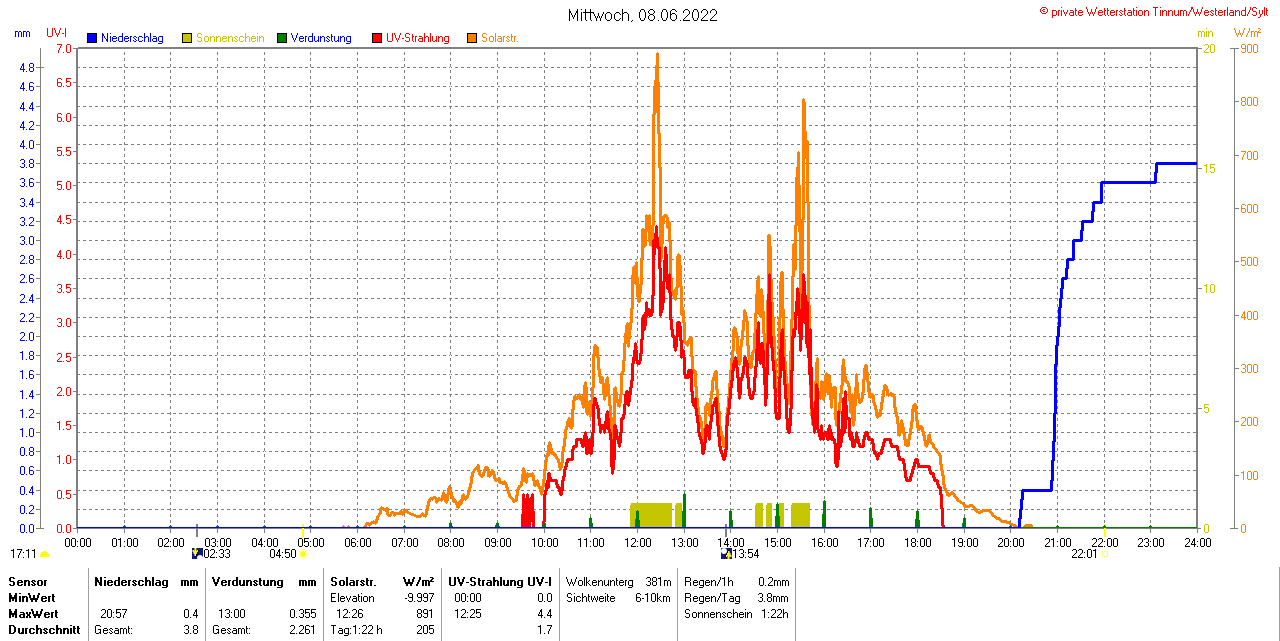Click the 7.0 value on UV-I axis

pyautogui.click(x=63, y=48)
